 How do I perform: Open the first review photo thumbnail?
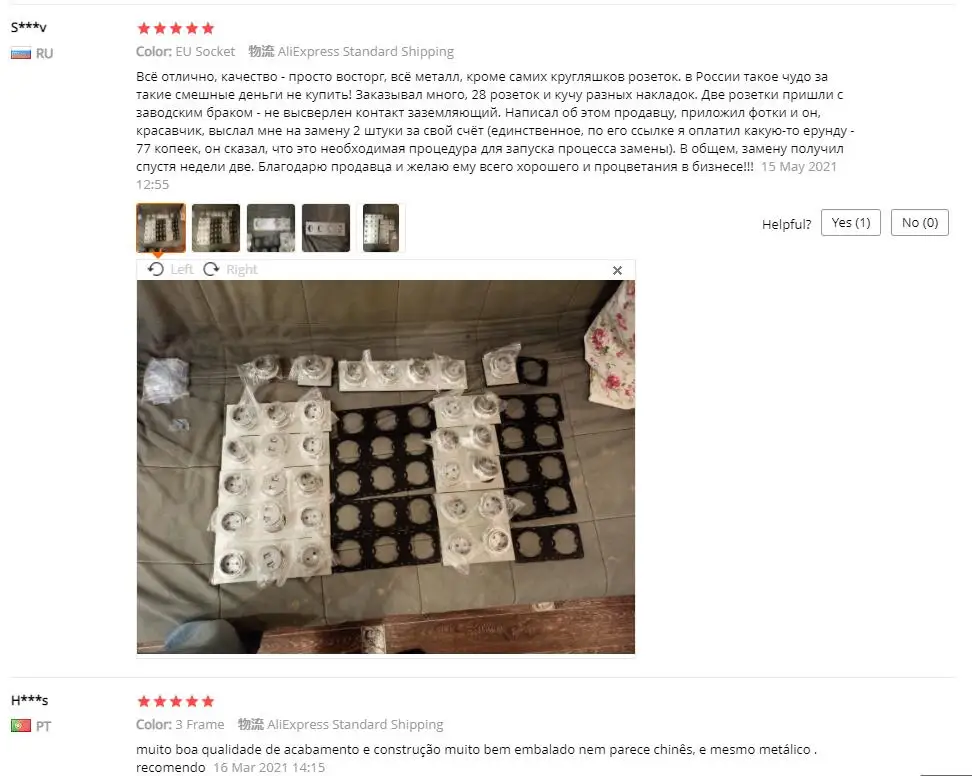point(161,227)
